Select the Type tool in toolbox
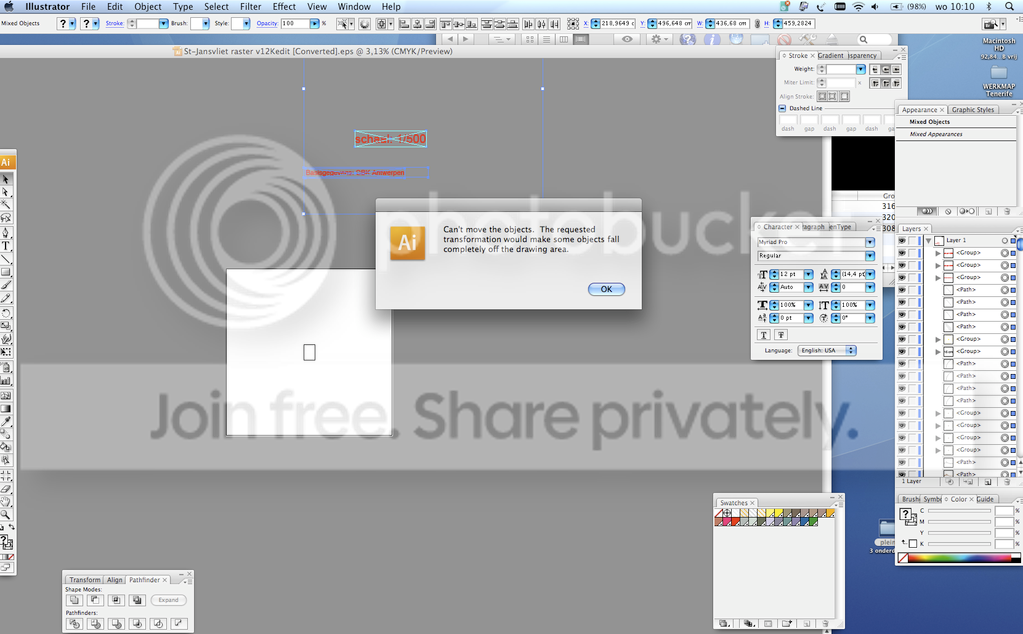 pos(6,246)
